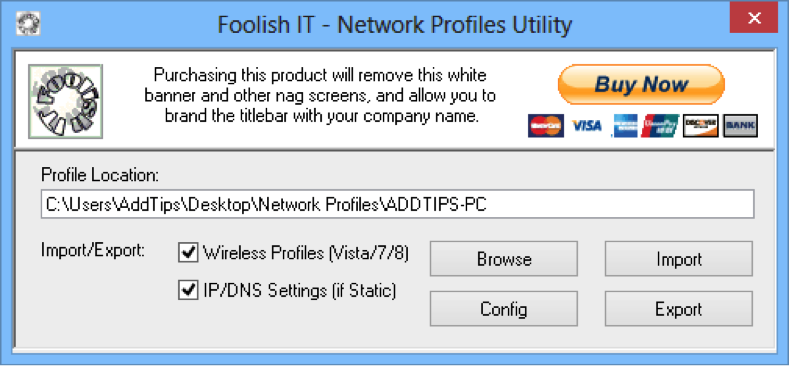
Task: Click inside the Profile Location path field
Action: 398,204
